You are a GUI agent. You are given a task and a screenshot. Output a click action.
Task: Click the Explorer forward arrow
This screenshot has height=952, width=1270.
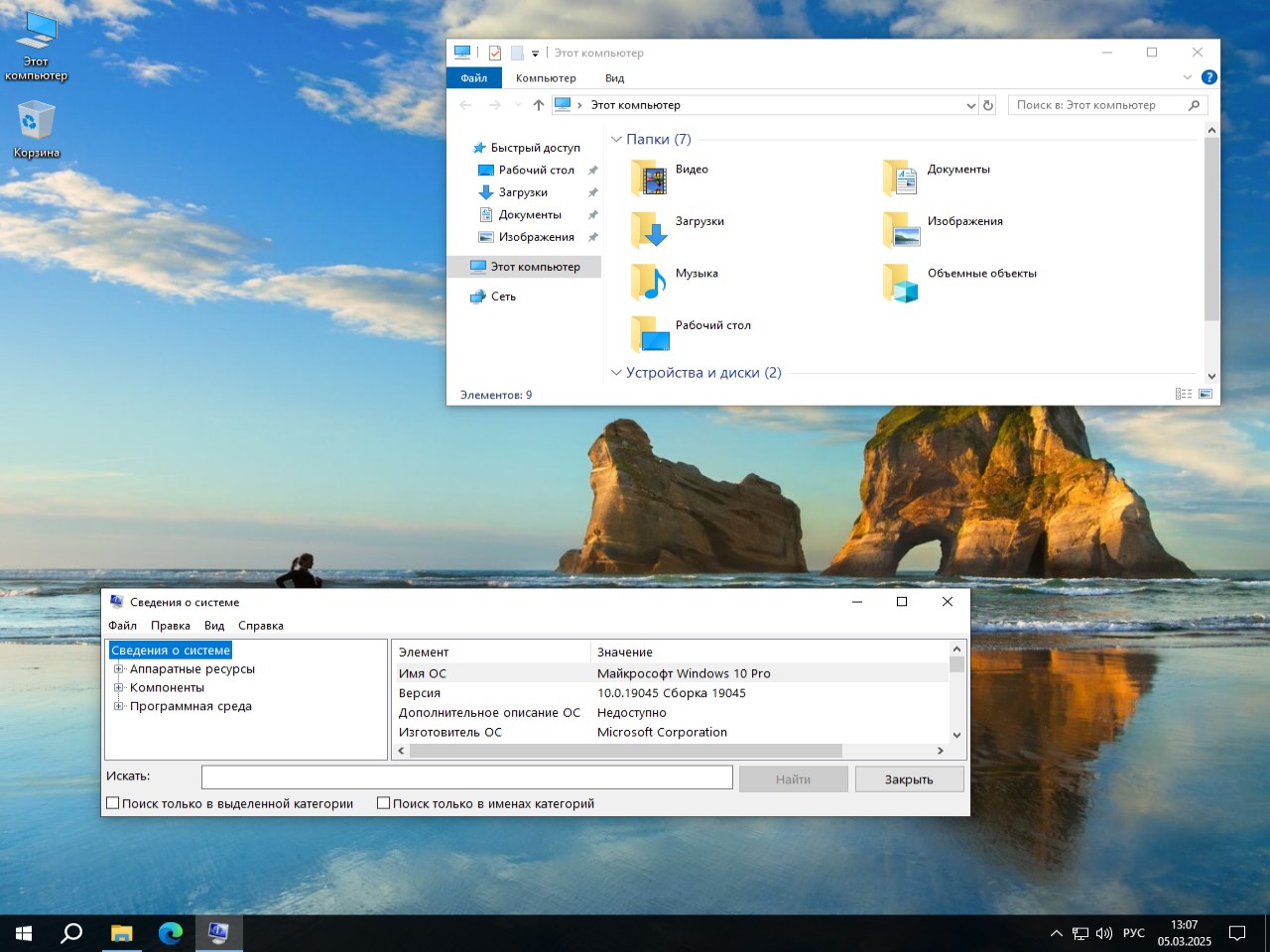click(x=495, y=105)
